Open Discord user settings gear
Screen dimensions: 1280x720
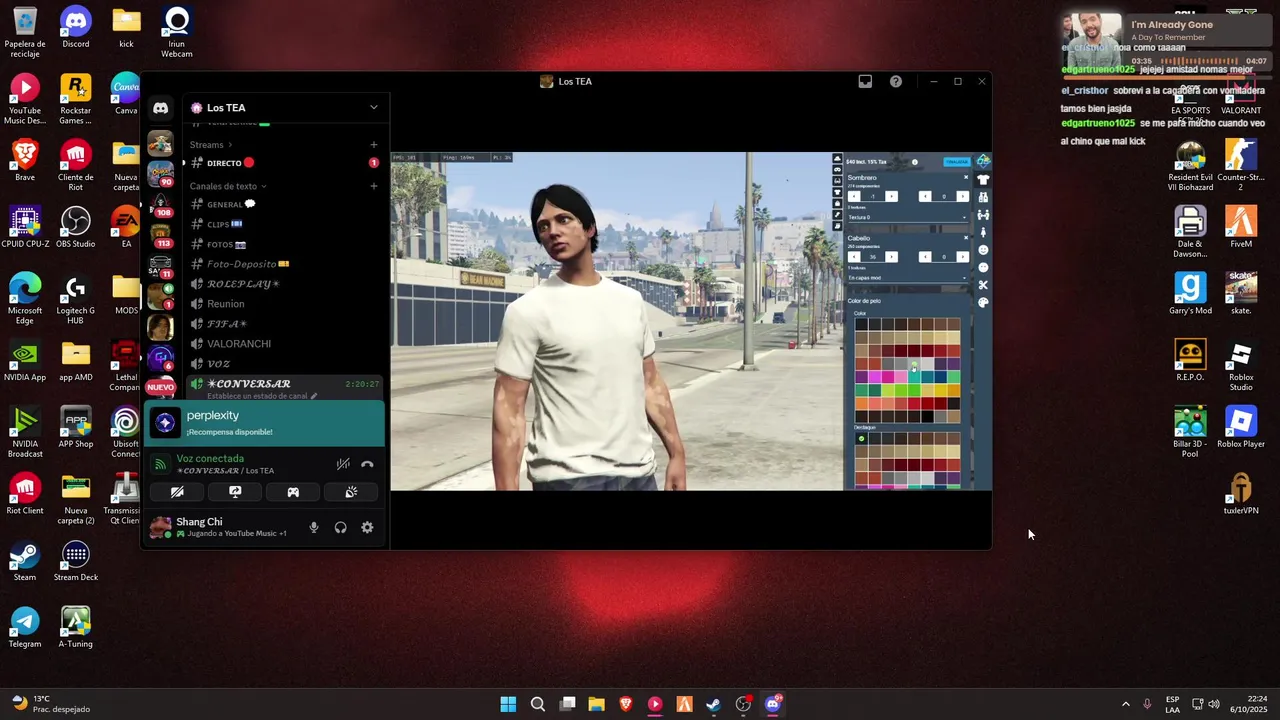click(x=367, y=527)
